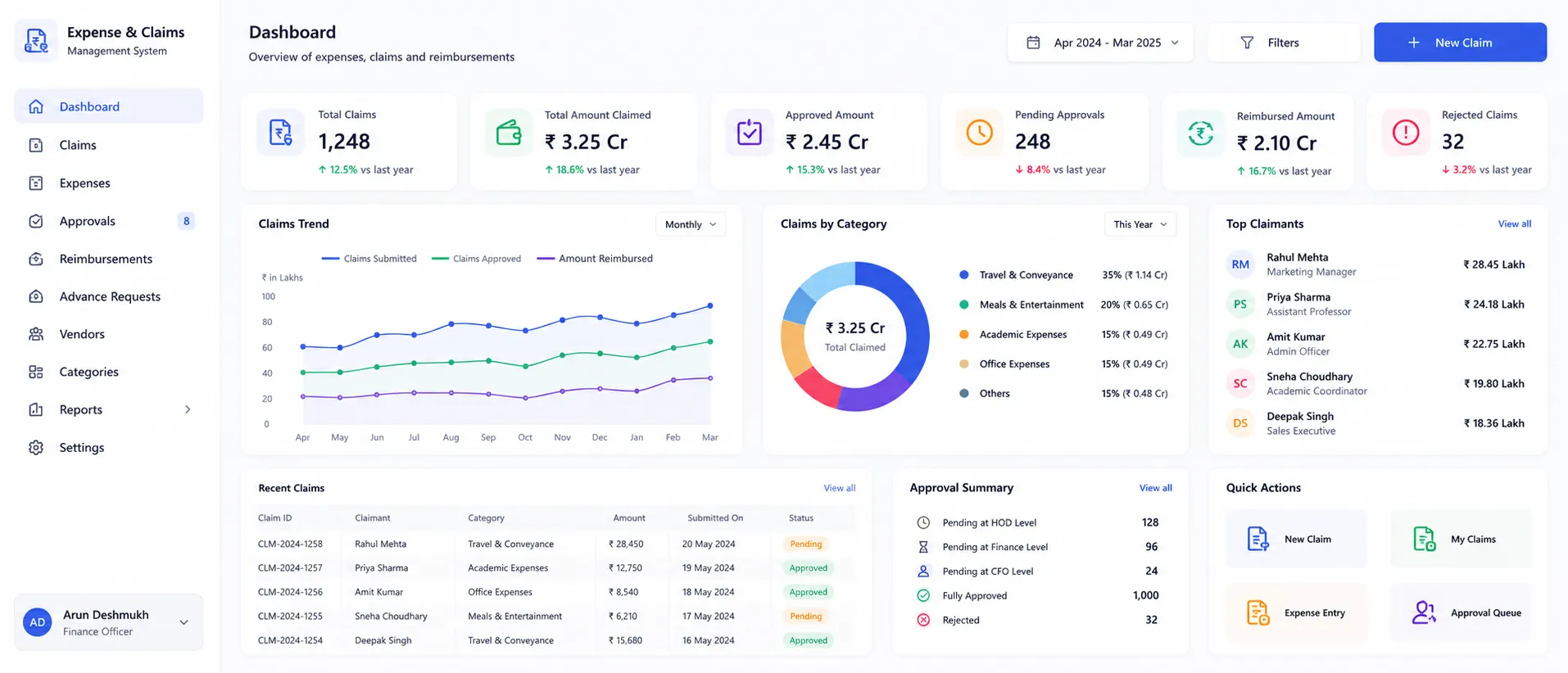Open the Settings page

click(108, 447)
